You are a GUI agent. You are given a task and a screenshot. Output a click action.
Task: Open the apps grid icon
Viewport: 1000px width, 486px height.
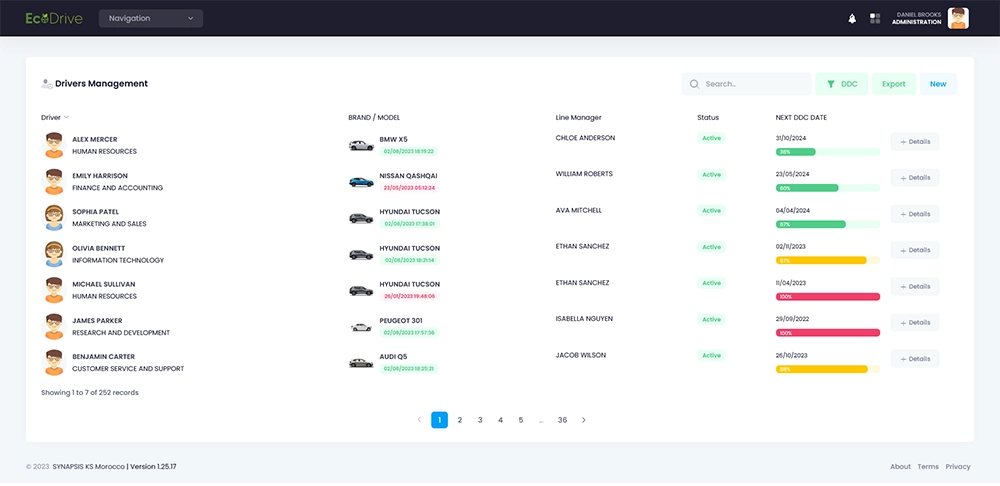875,18
